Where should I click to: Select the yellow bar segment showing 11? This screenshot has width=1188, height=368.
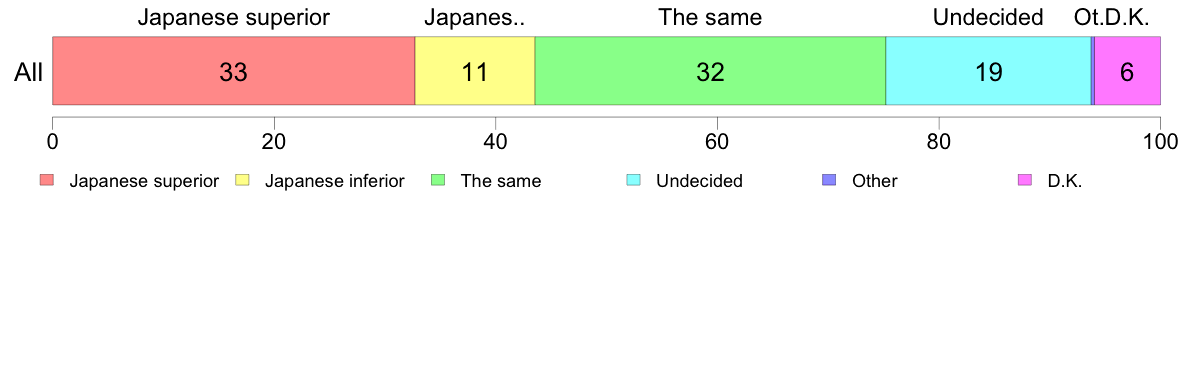tap(475, 71)
